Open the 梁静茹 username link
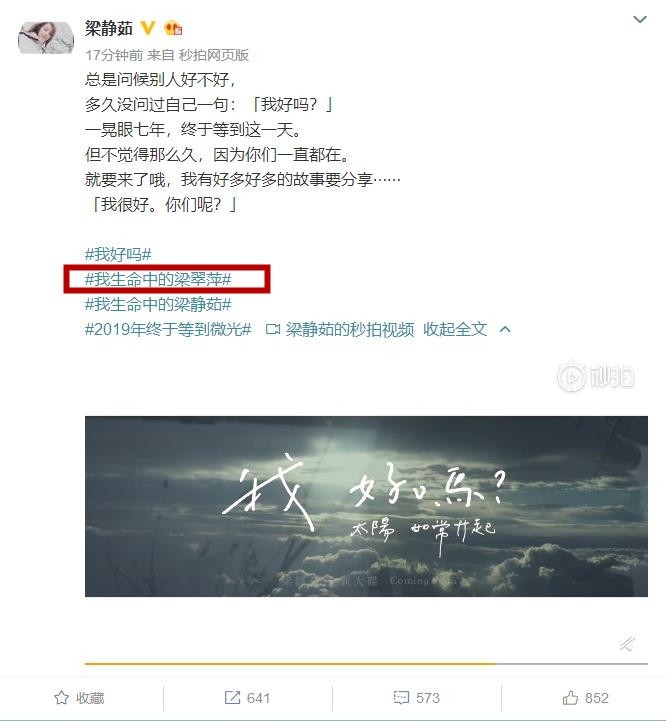The height and width of the screenshot is (721, 666). [109, 29]
